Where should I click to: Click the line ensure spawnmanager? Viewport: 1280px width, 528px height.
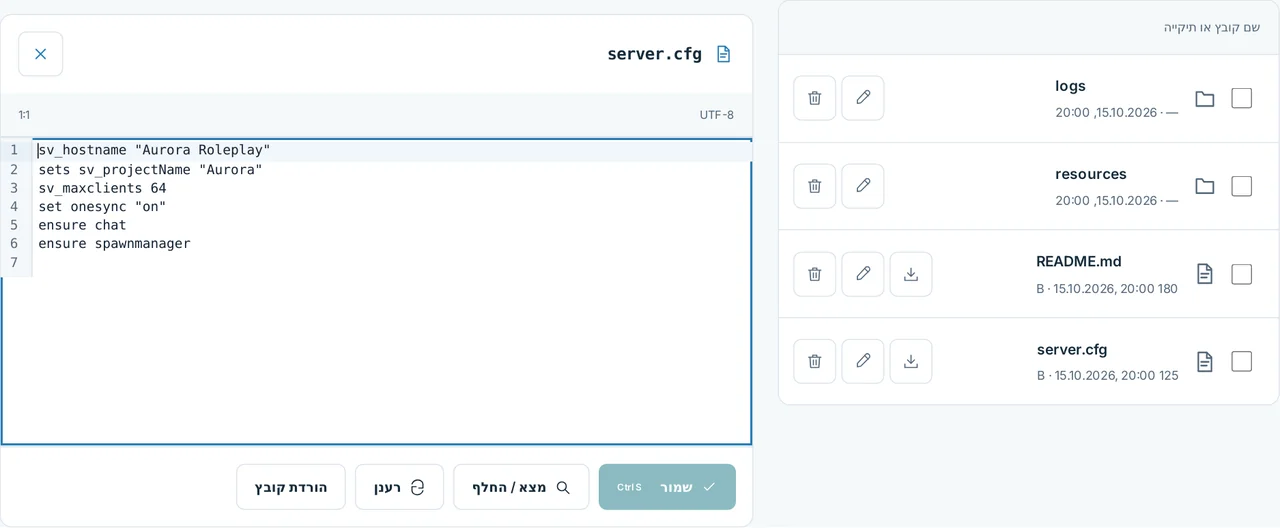tap(115, 243)
